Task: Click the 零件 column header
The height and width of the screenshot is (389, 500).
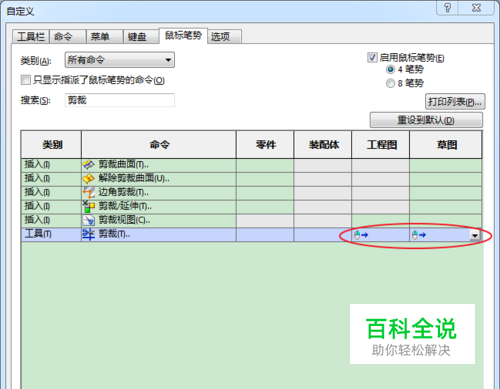Action: 265,145
